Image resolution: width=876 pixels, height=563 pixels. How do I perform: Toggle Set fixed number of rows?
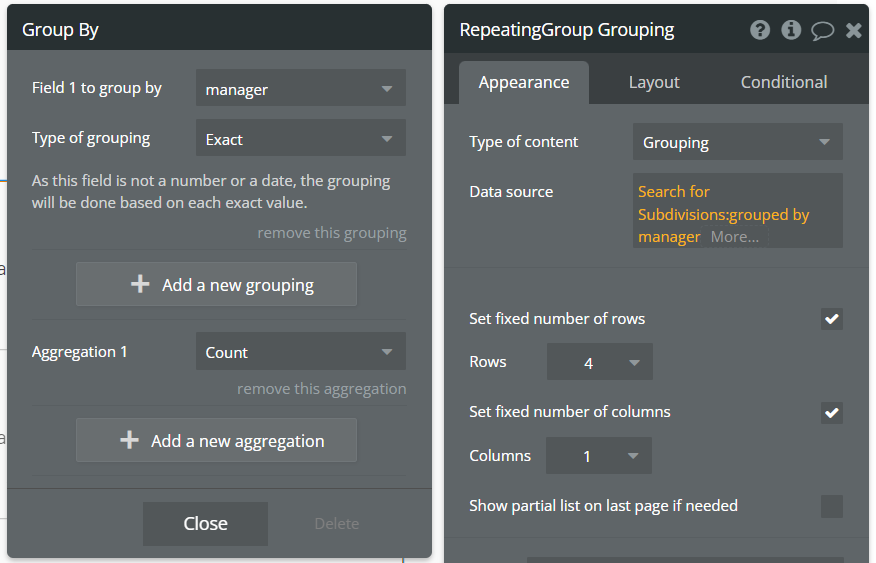[831, 319]
